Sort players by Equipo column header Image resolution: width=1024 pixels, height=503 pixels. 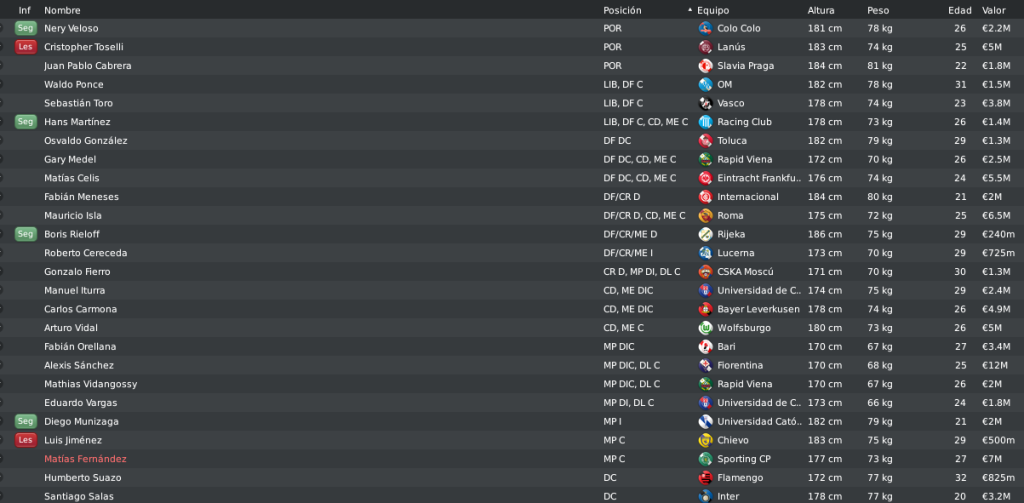tap(712, 10)
